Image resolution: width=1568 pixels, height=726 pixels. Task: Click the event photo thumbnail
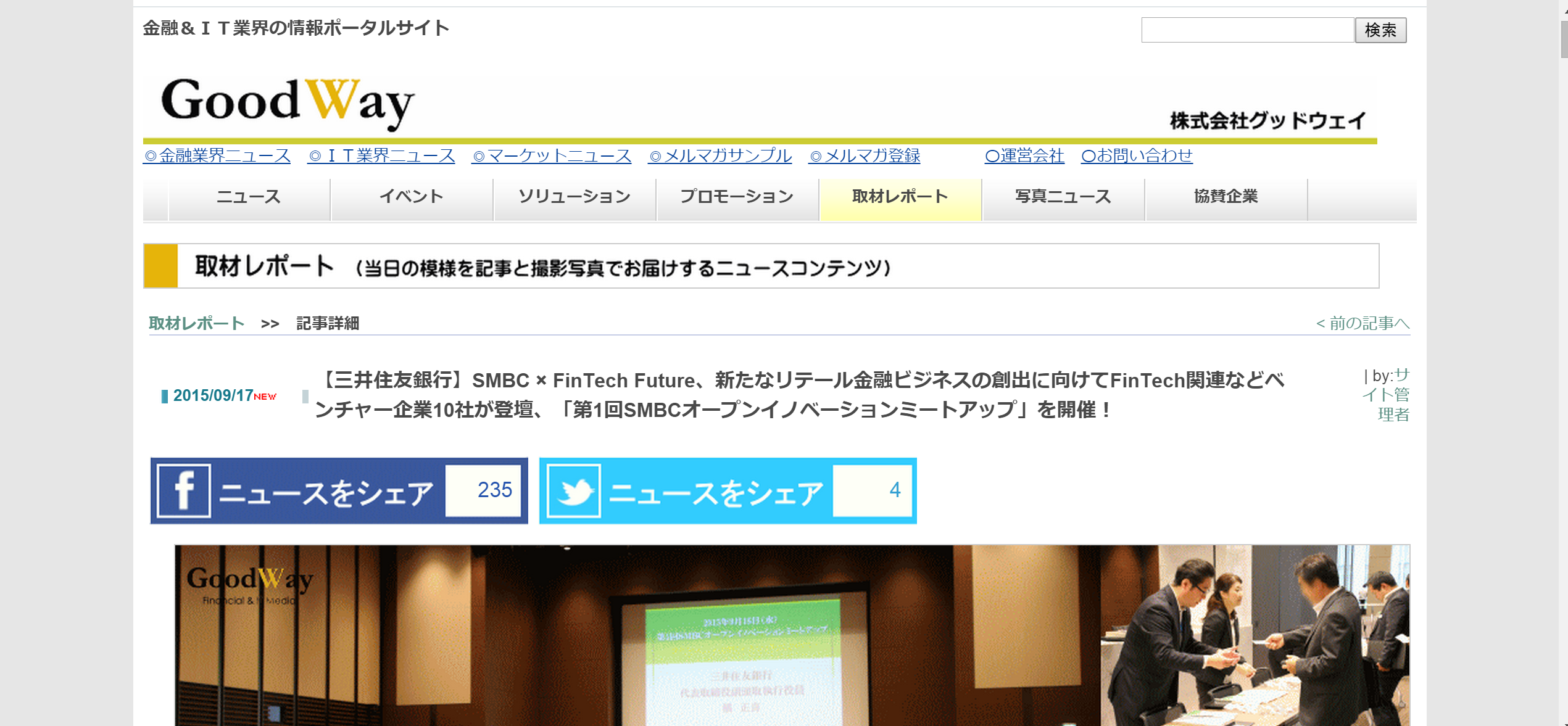(x=792, y=635)
